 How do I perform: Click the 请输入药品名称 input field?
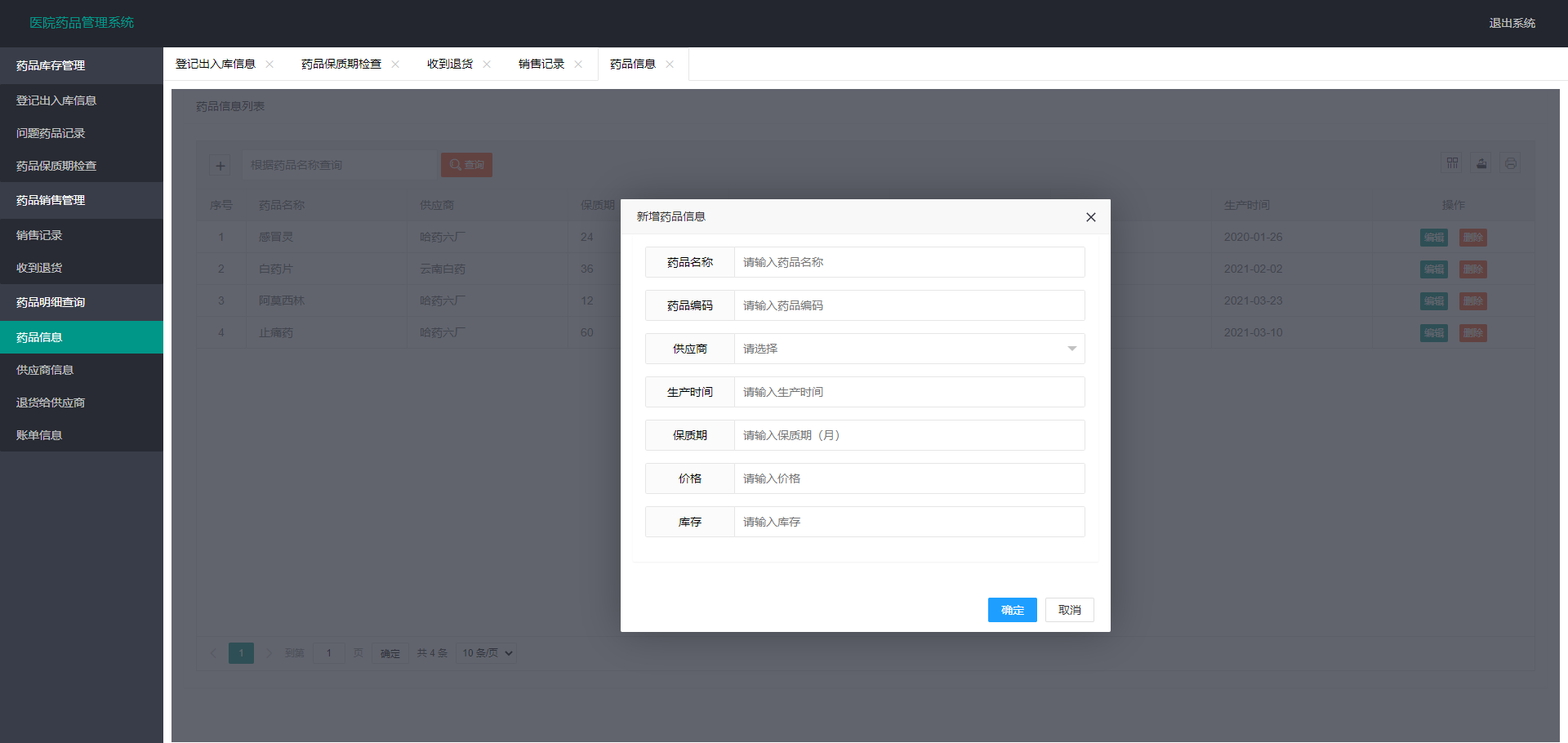click(x=908, y=262)
